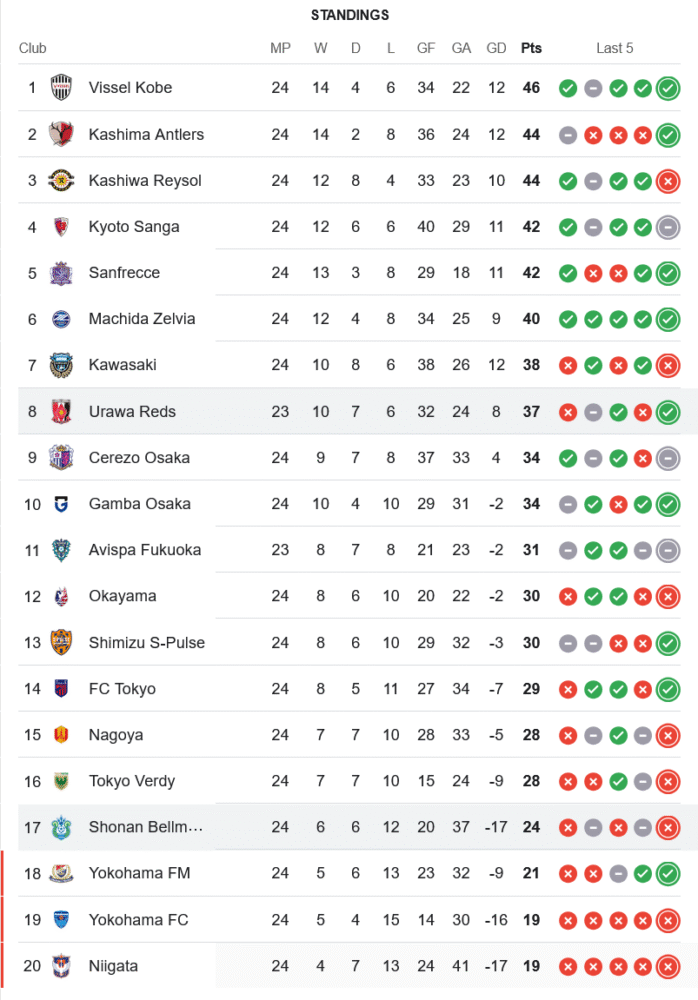Click the MP column header
The image size is (698, 1000).
280,48
